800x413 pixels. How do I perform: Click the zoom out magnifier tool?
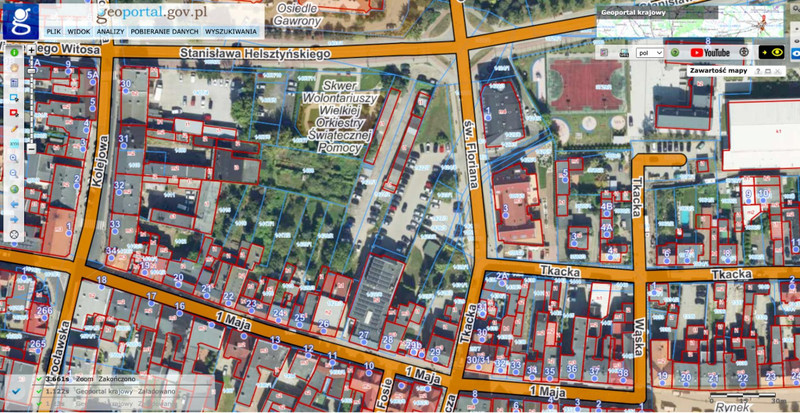15,173
